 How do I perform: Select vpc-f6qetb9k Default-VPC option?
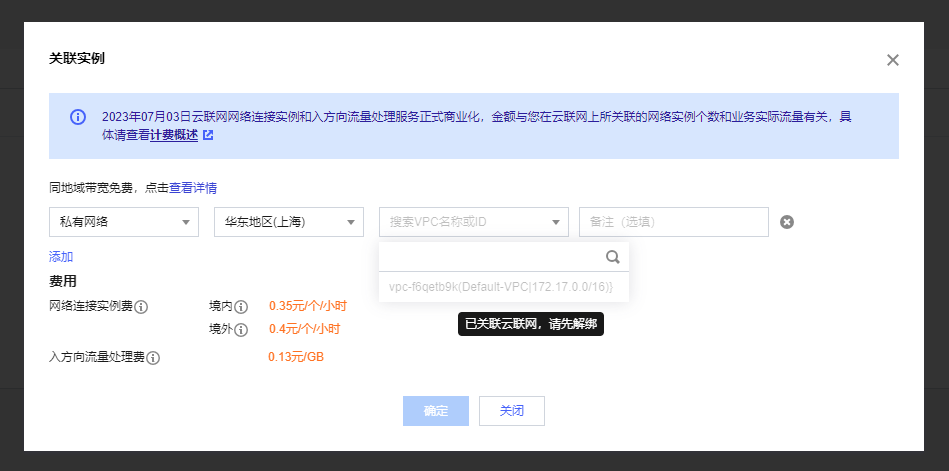click(x=501, y=288)
